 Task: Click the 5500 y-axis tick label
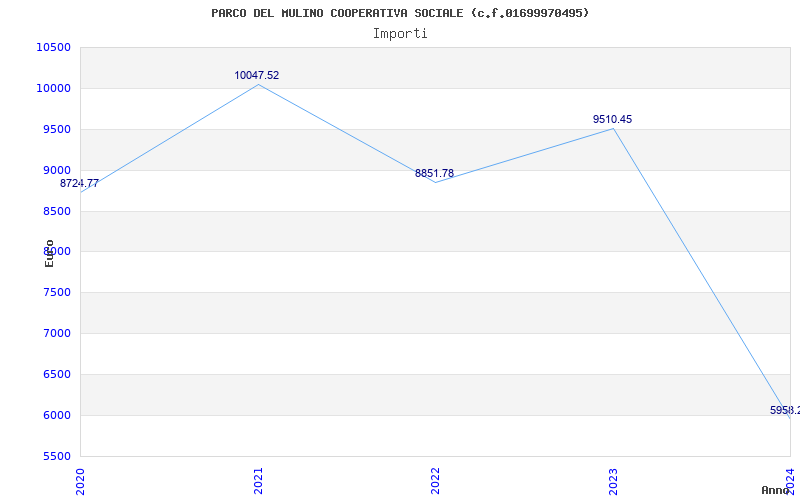click(57, 456)
